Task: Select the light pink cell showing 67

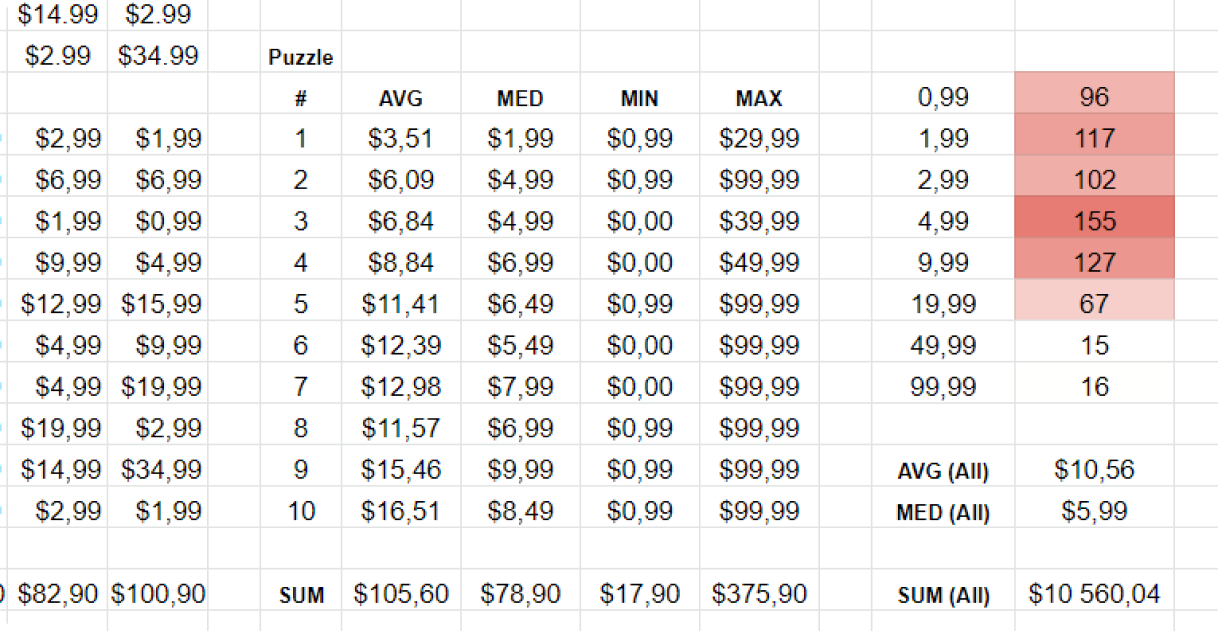Action: click(x=1094, y=303)
